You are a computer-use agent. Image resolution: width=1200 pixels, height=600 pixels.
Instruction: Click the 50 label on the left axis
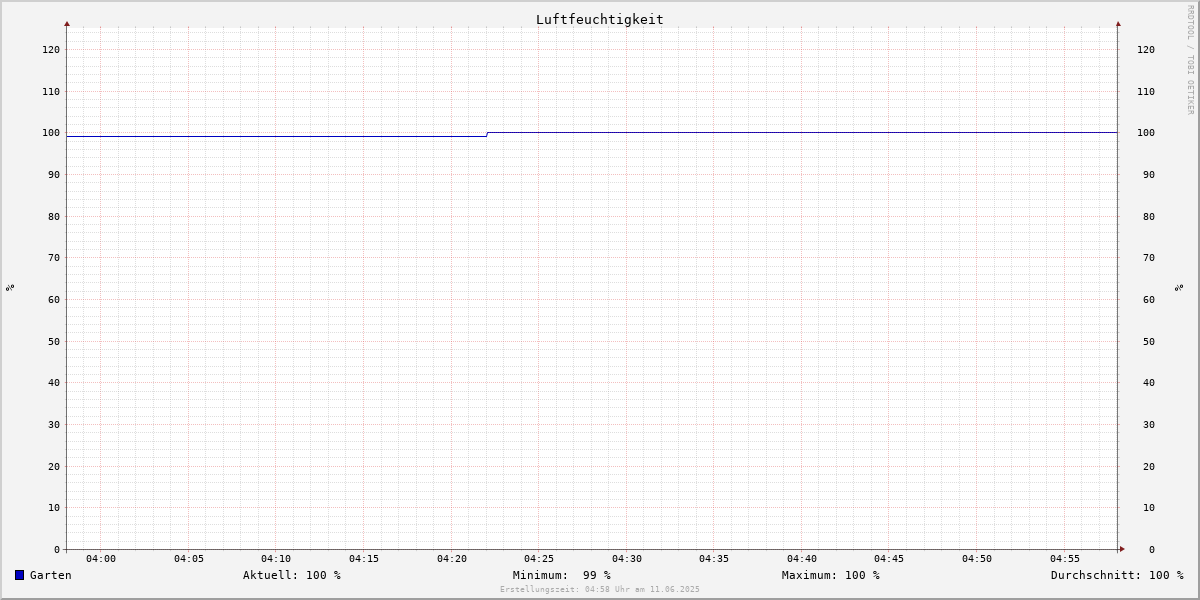pos(54,342)
